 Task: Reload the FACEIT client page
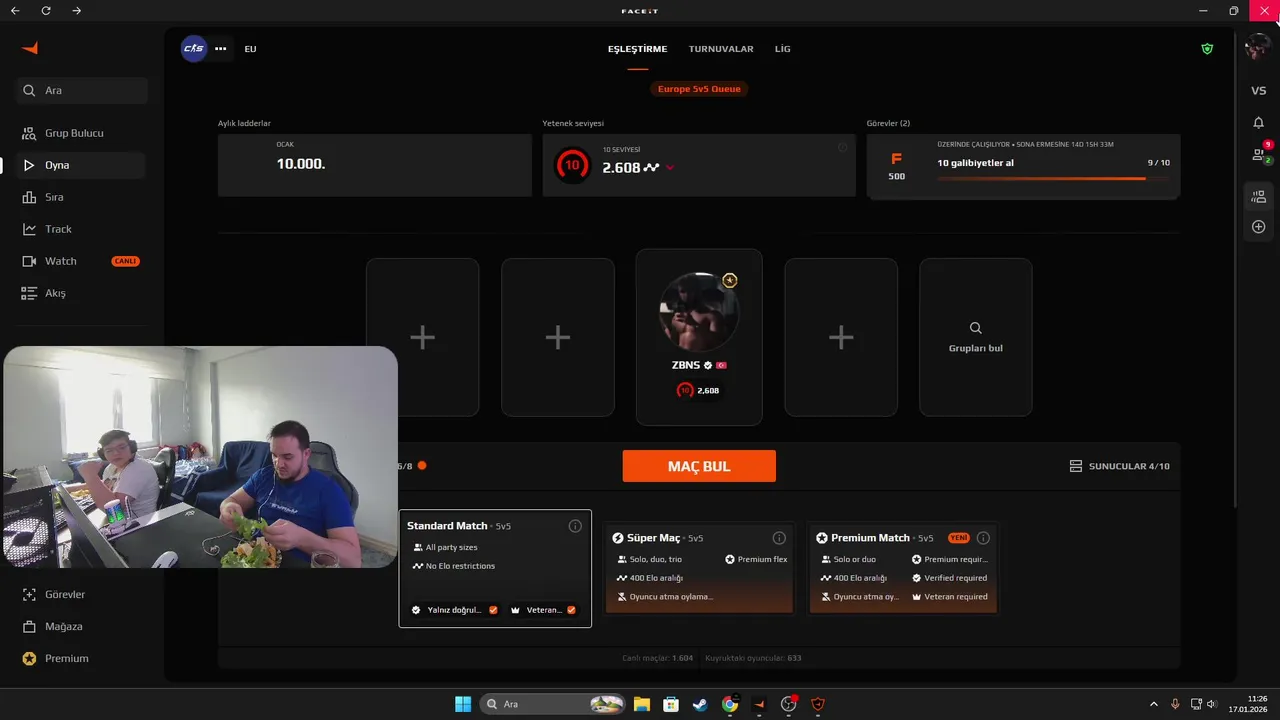(46, 11)
